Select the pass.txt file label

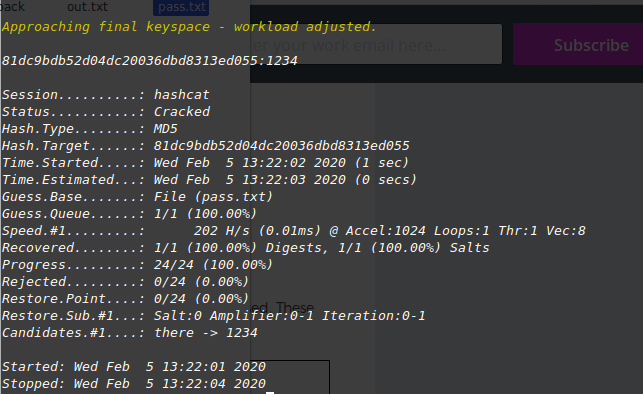(181, 7)
